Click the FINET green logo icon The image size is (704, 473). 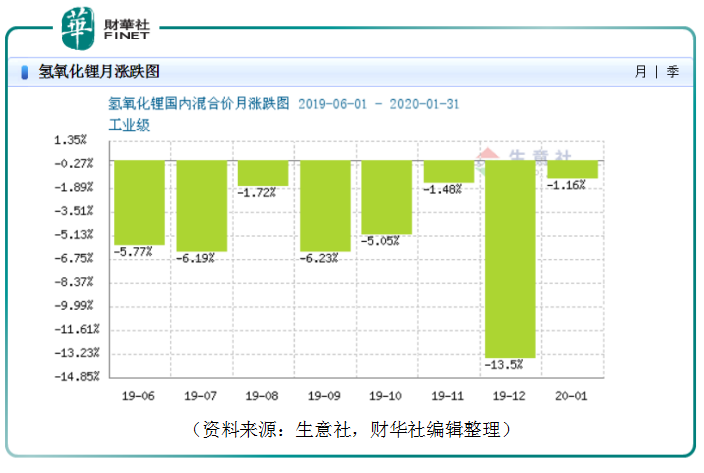tap(78, 29)
